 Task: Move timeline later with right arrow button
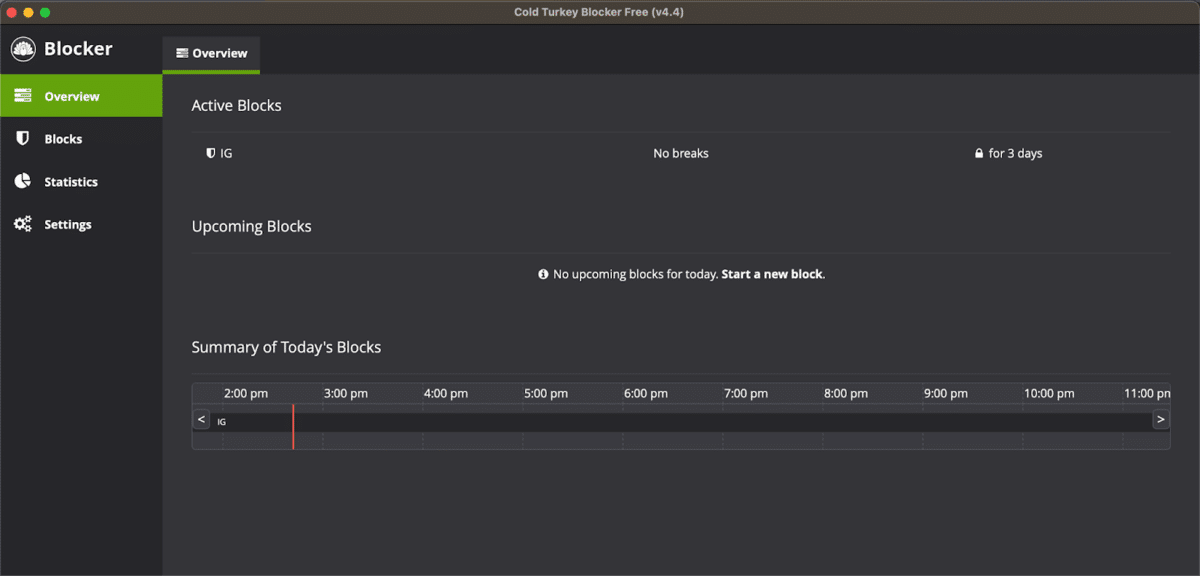[x=1161, y=420]
